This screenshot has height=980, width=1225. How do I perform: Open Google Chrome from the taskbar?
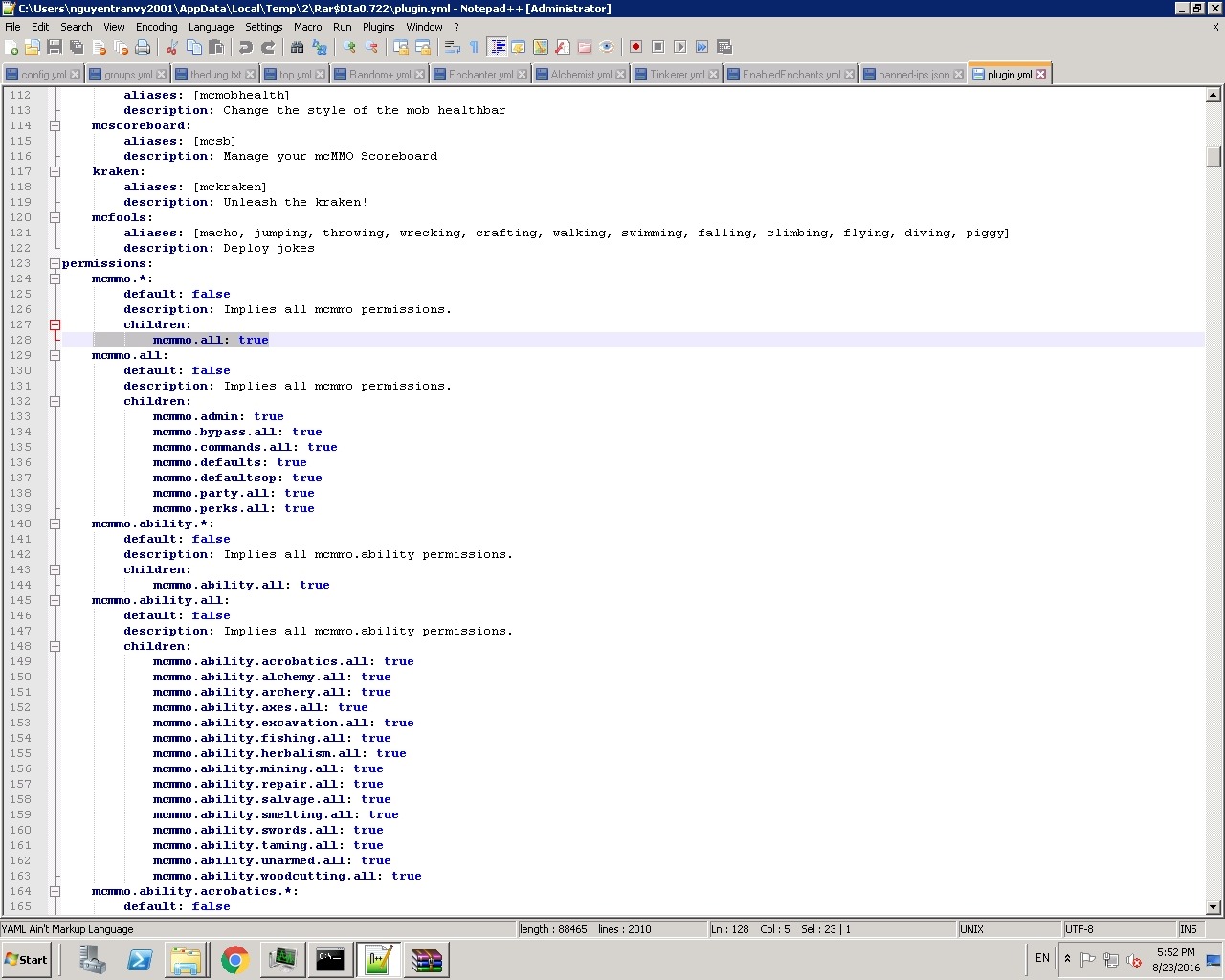click(x=234, y=959)
